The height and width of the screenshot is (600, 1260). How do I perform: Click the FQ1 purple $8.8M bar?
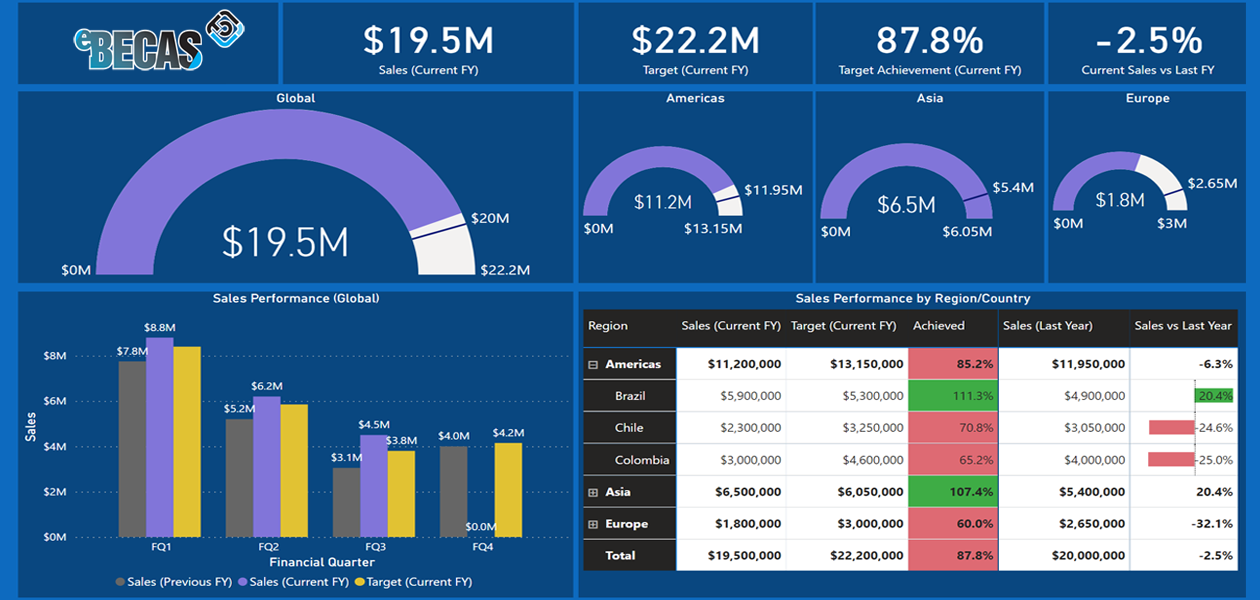pyautogui.click(x=160, y=440)
